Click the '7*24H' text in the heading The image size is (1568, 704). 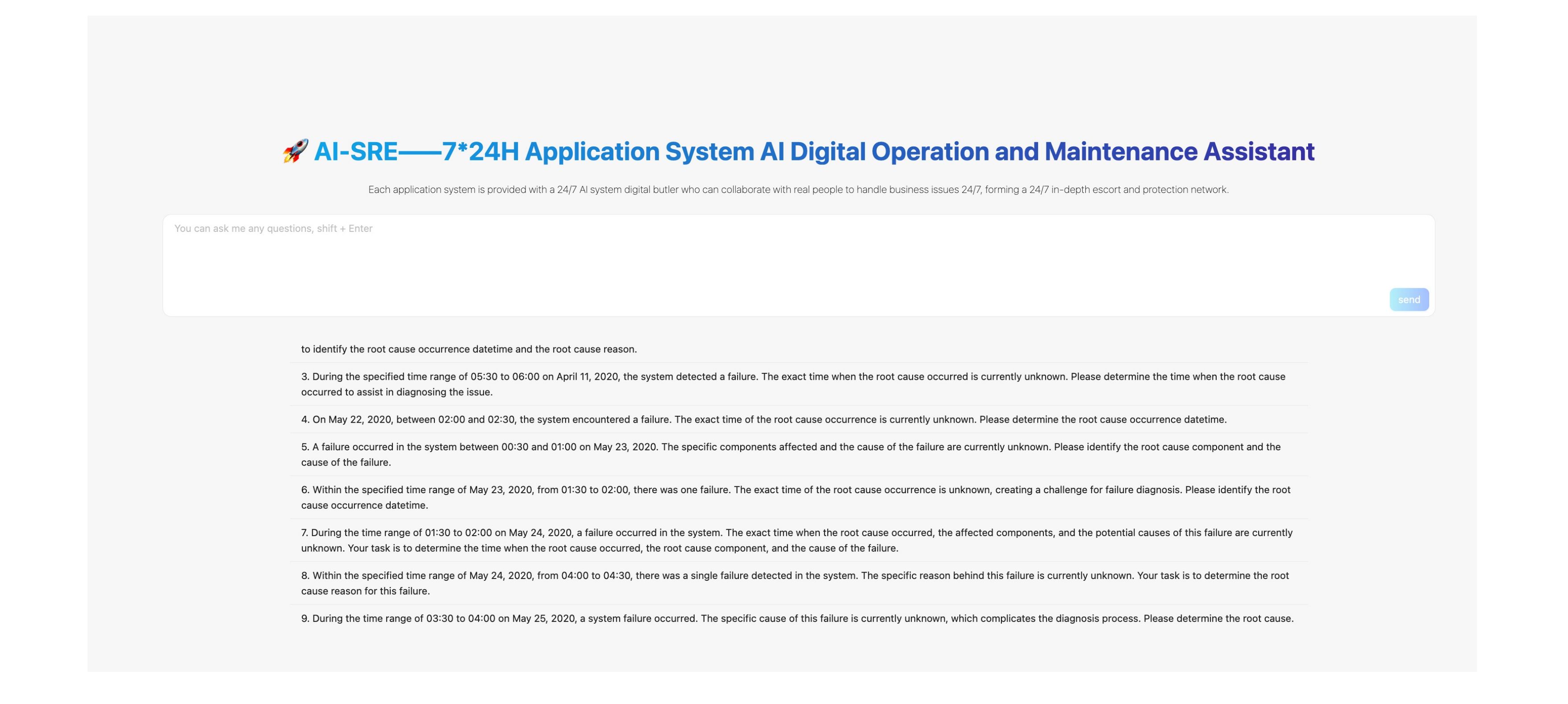(x=480, y=151)
